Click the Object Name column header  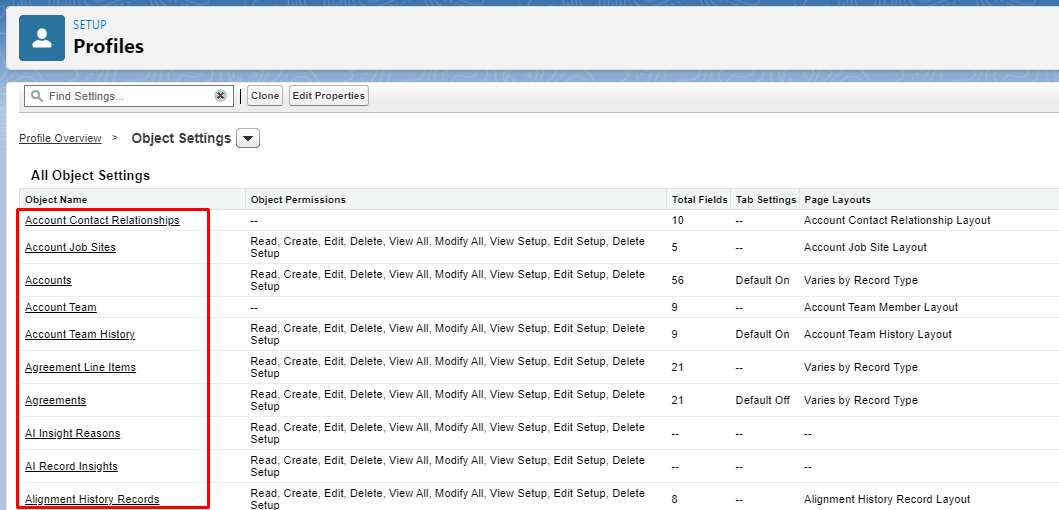56,200
